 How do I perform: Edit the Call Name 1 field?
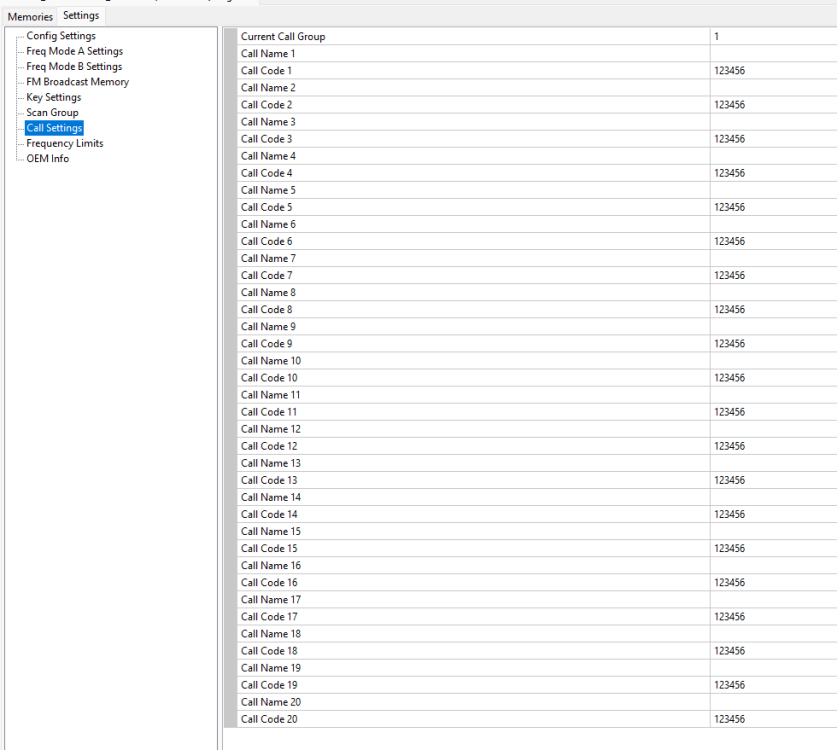point(772,54)
